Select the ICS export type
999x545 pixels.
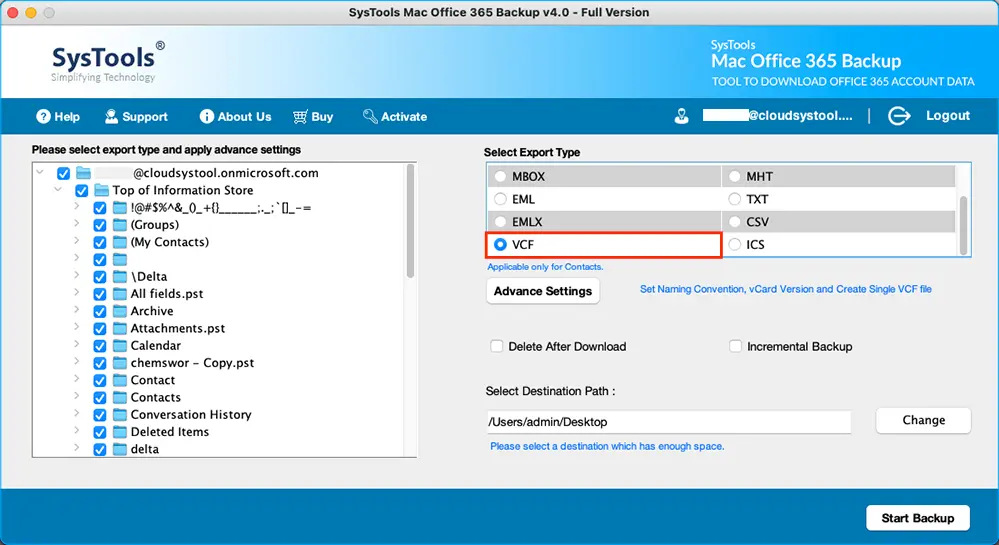click(735, 245)
